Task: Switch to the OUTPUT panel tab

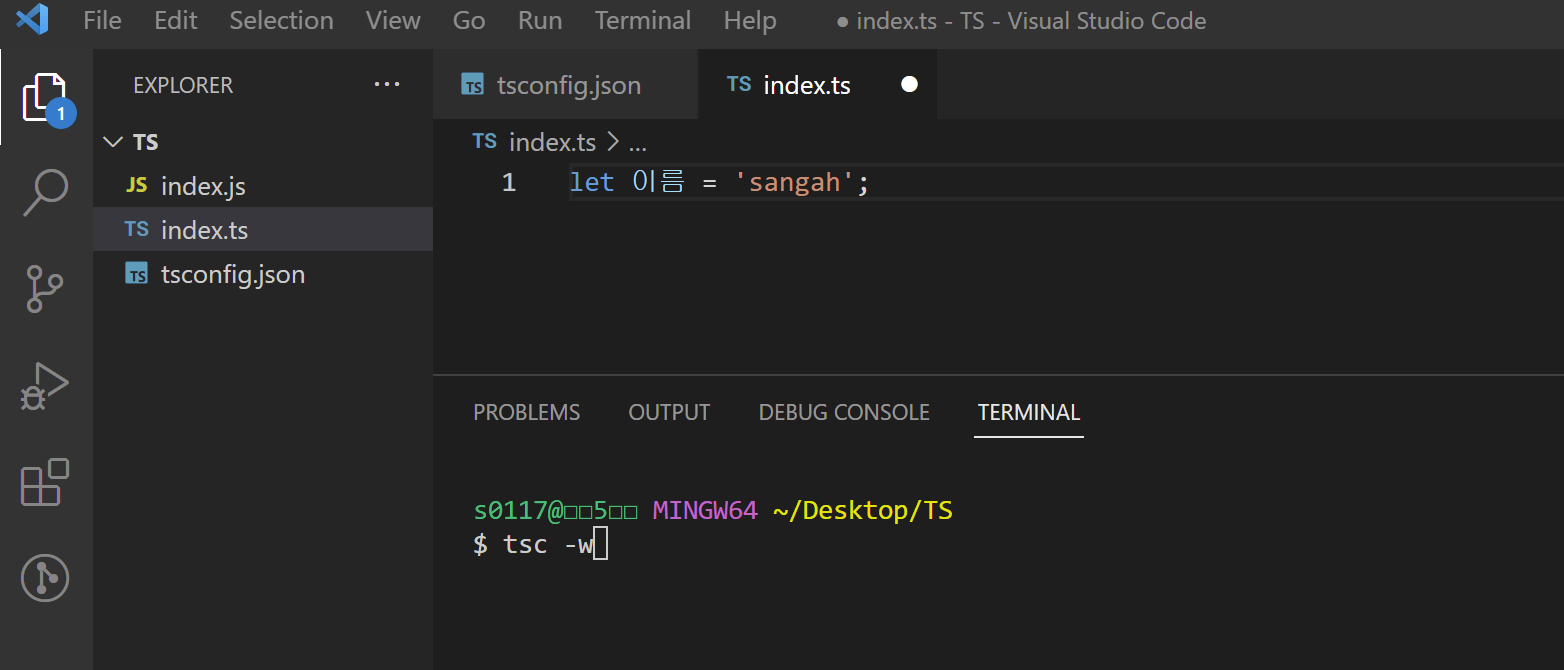Action: pyautogui.click(x=669, y=412)
